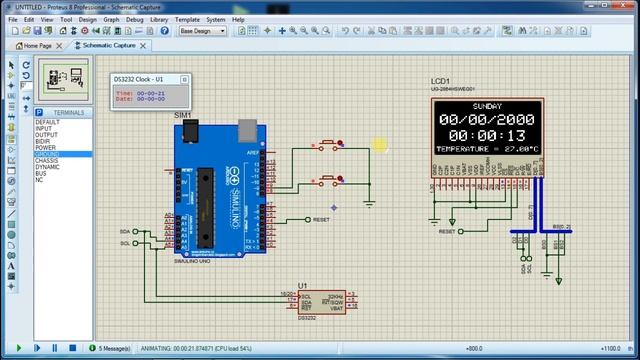Click the 5 Message(s) info icon
The width and height of the screenshot is (640, 360).
click(x=92, y=348)
